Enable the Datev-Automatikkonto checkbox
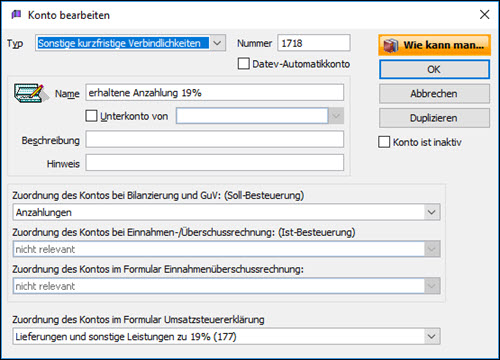The image size is (500, 360). (243, 64)
